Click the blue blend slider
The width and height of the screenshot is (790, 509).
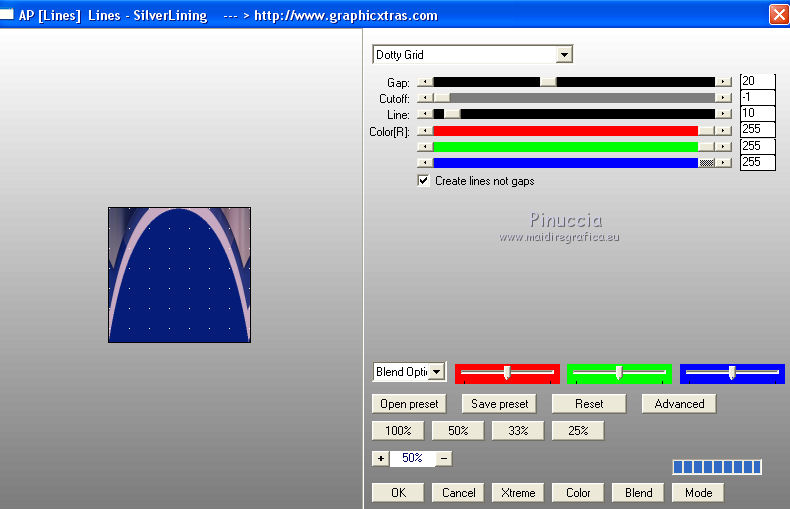point(732,373)
